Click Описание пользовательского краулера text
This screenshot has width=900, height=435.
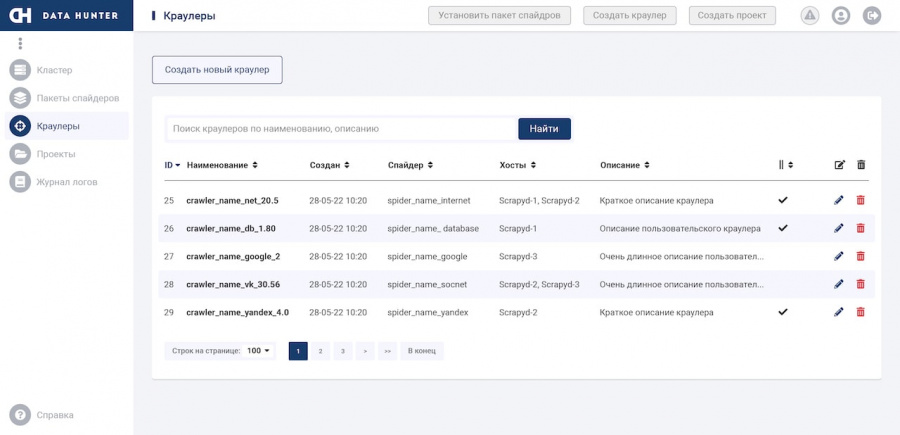pos(680,228)
